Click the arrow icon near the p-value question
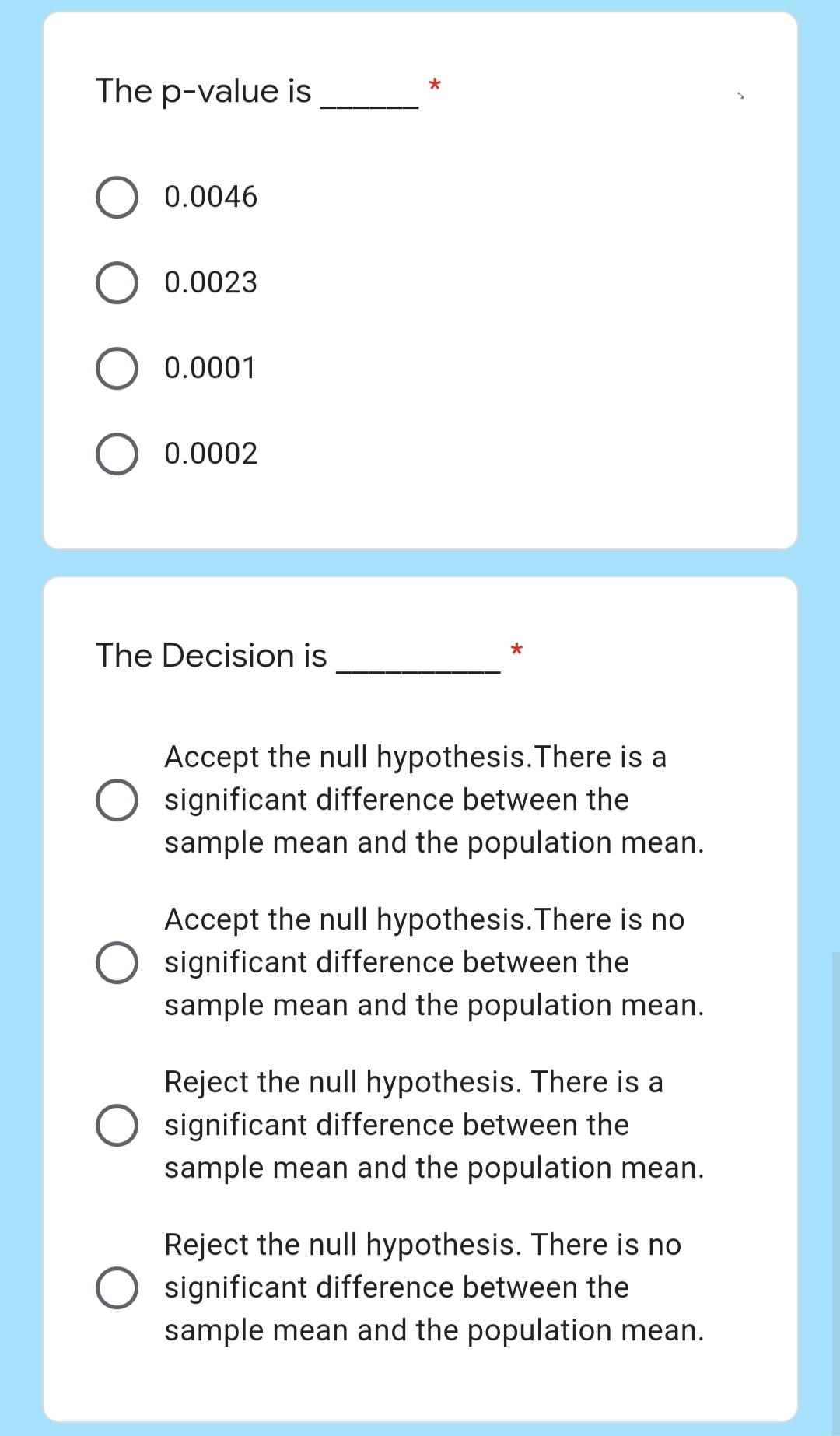Screen dimensions: 840x1436 click(740, 93)
